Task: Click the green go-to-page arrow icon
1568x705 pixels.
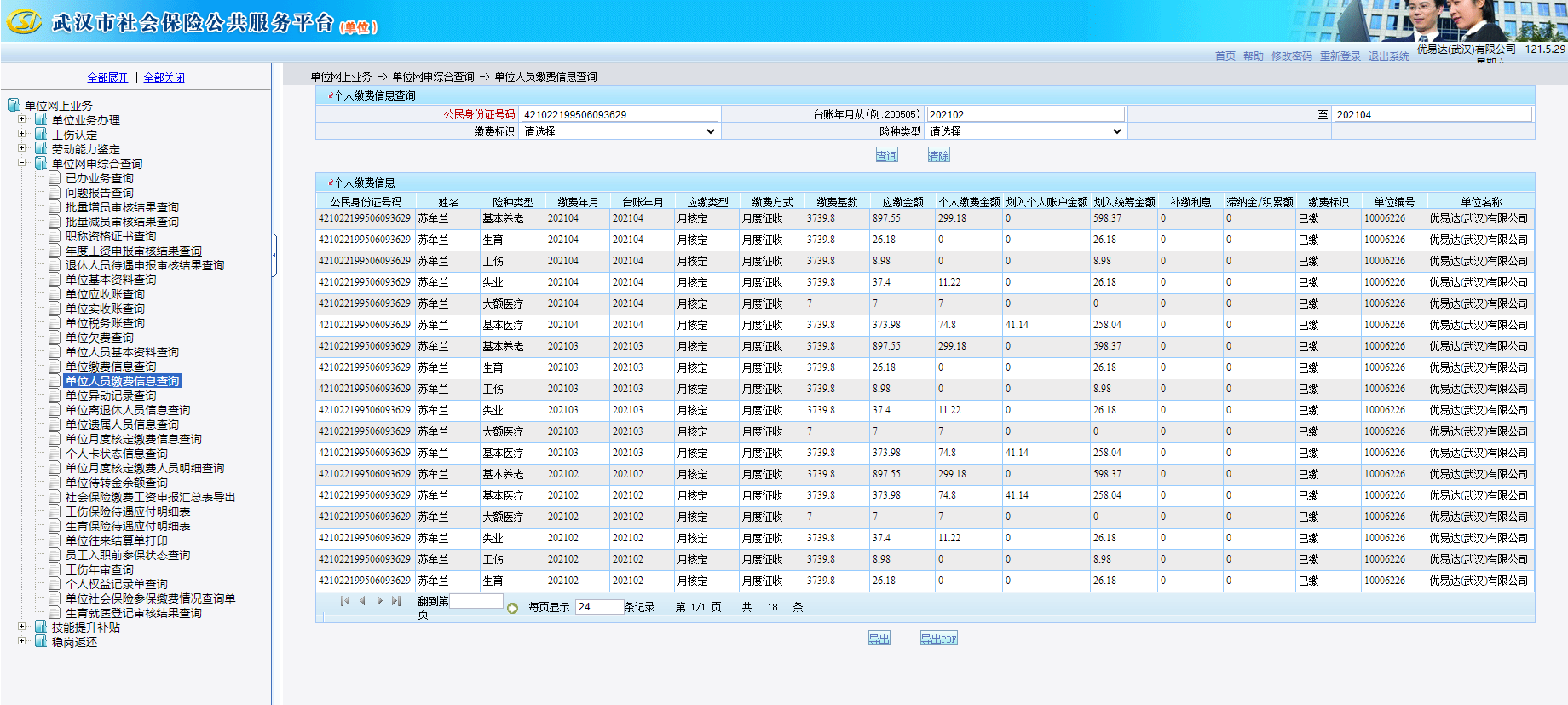Action: pyautogui.click(x=512, y=608)
